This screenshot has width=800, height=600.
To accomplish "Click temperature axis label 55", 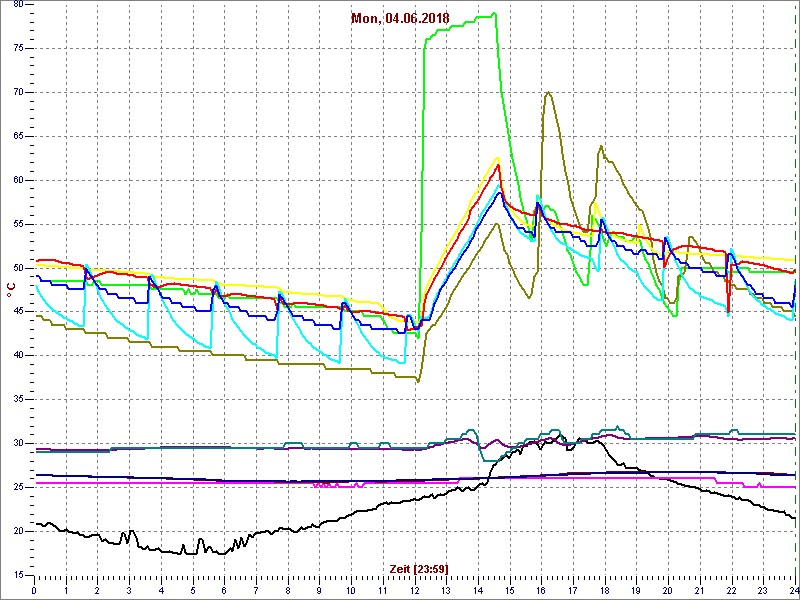I will [x=18, y=224].
